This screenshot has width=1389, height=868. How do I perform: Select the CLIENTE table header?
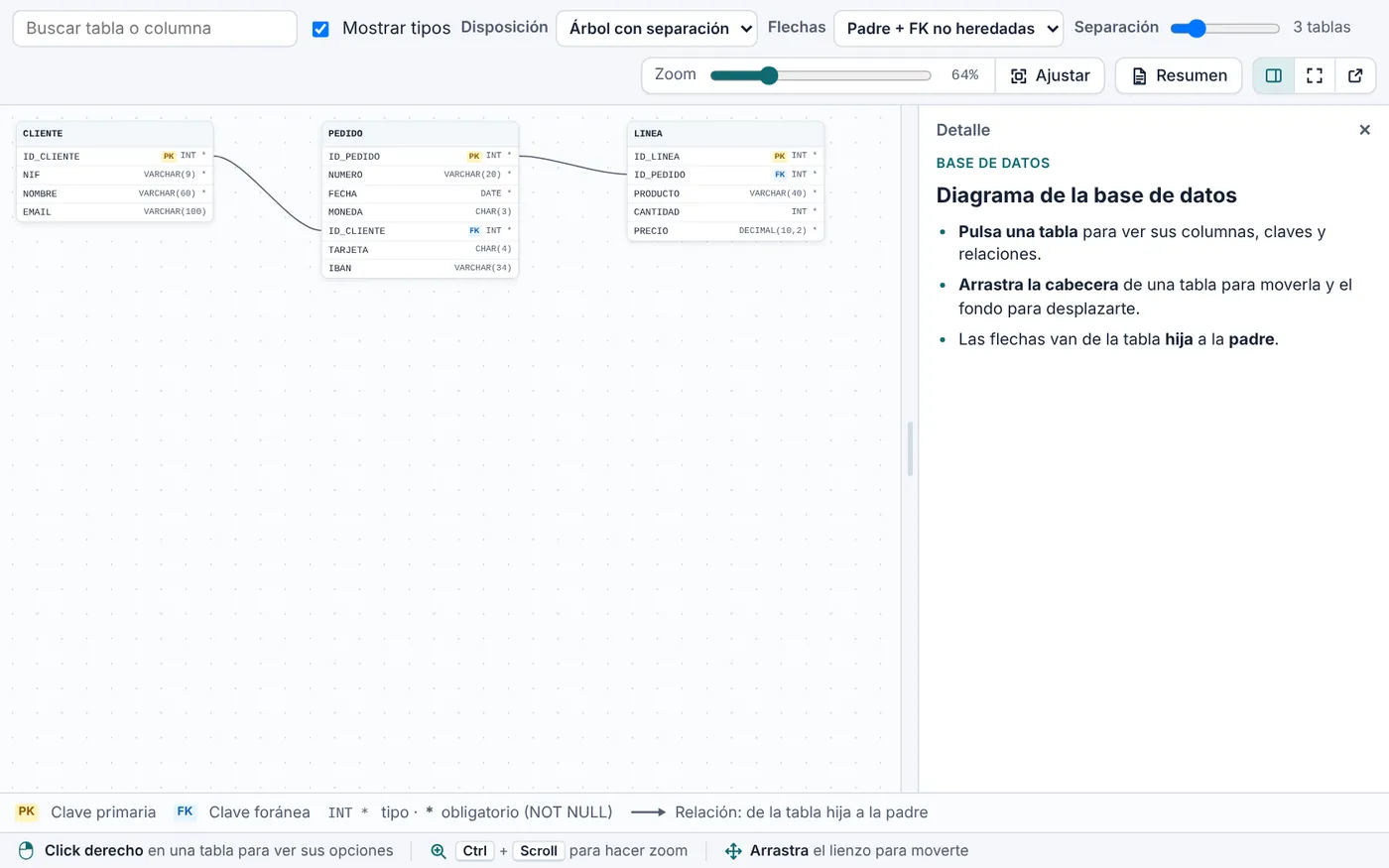point(115,134)
